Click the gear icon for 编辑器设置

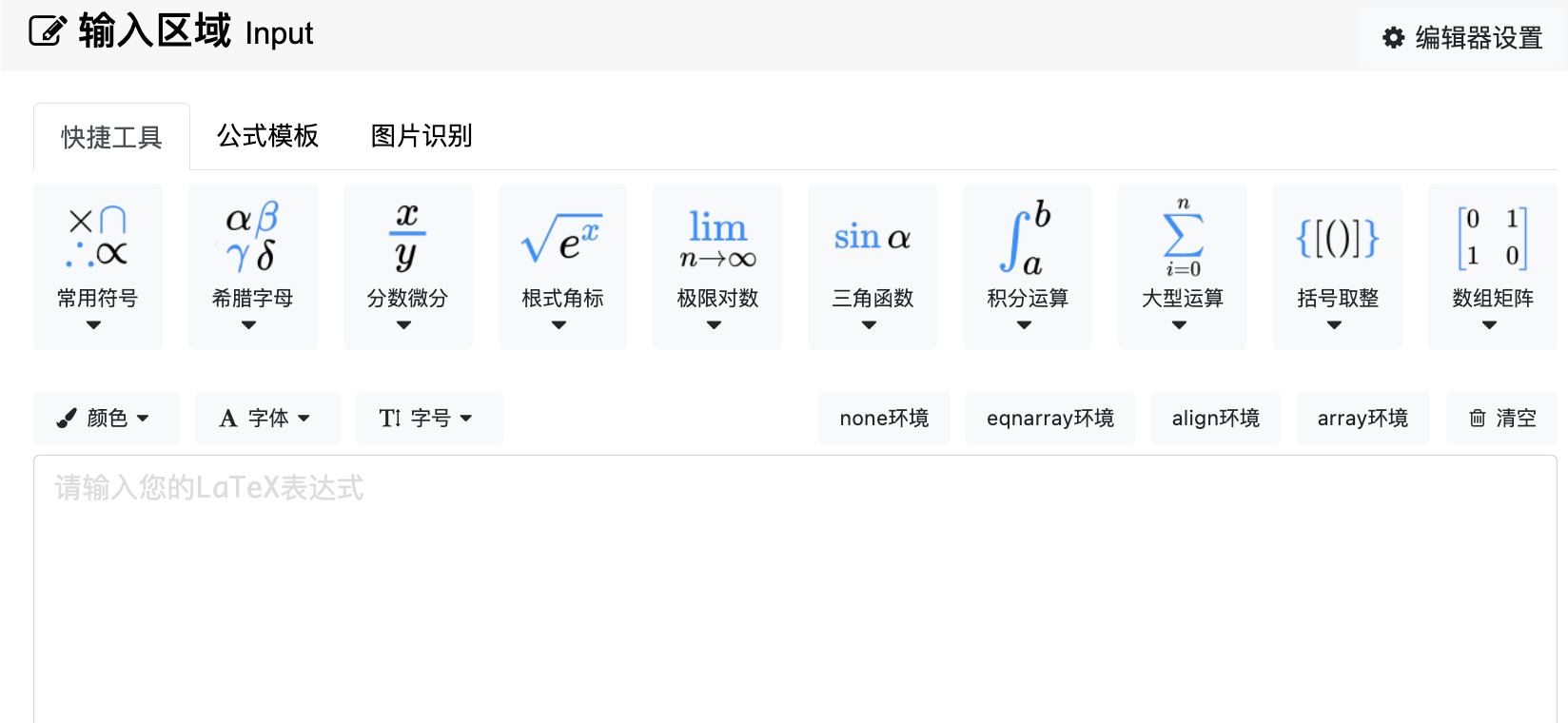(x=1393, y=38)
